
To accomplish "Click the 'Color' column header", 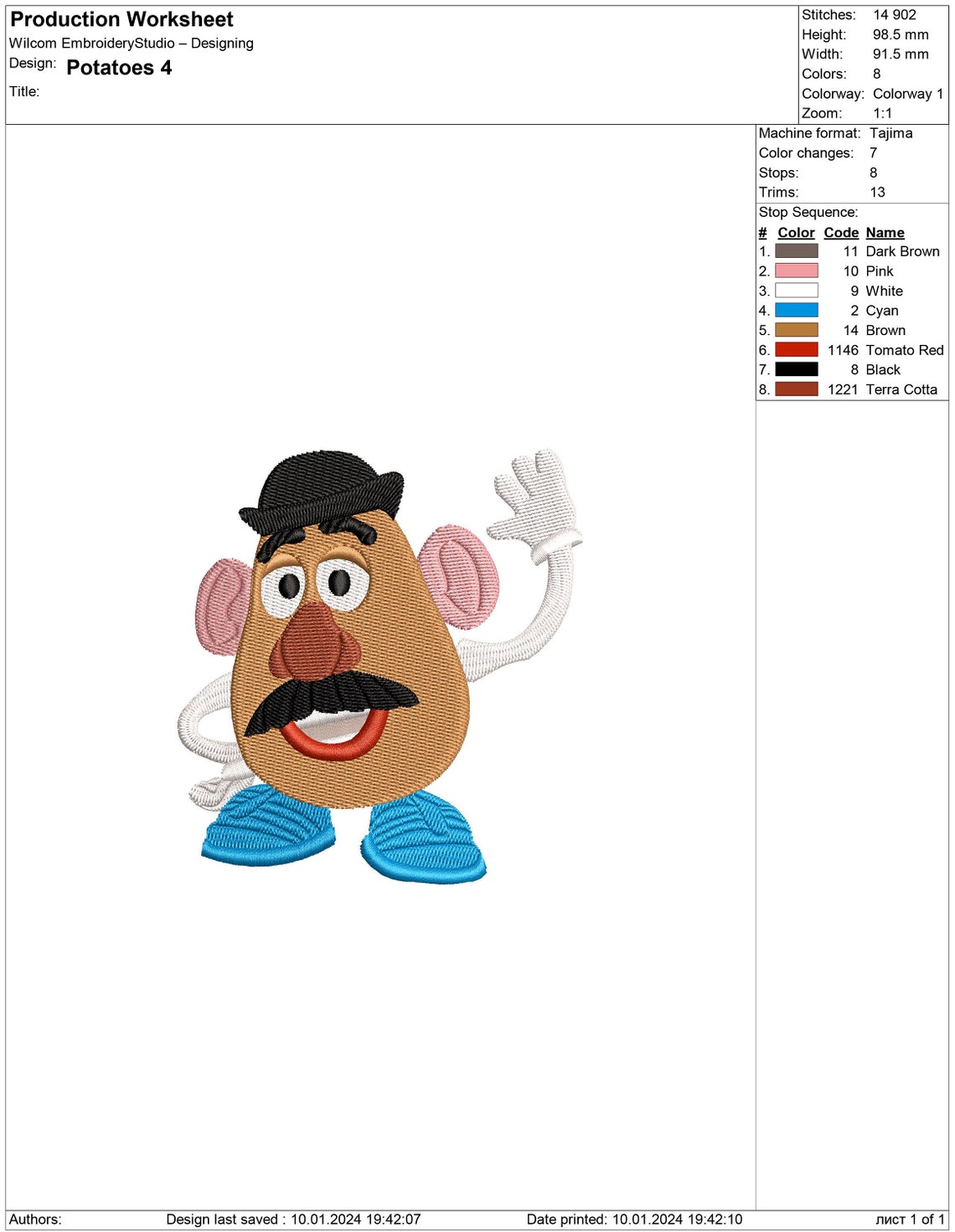I will [796, 233].
